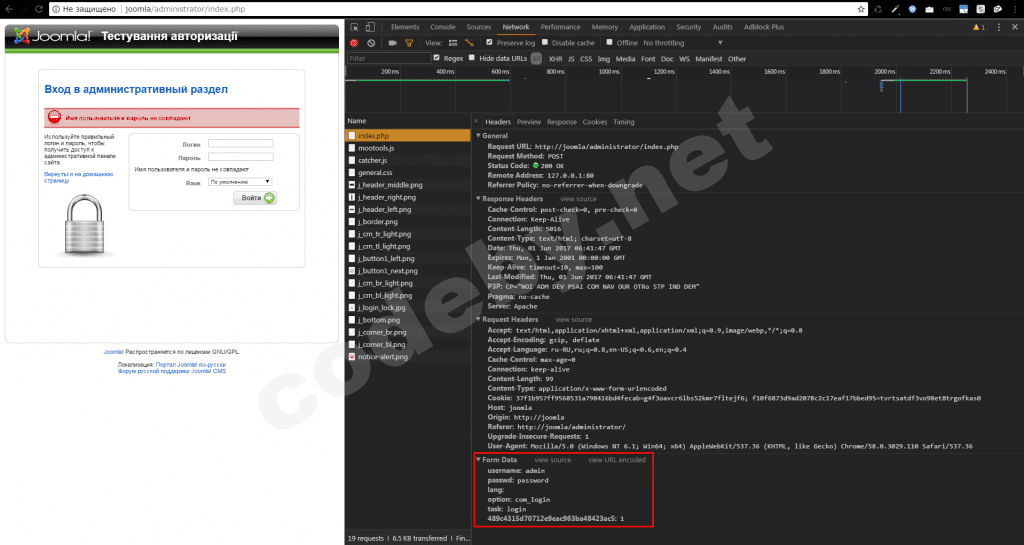Viewport: 1024px width, 545px height.
Task: Toggle the device toolbar icon
Action: click(371, 27)
